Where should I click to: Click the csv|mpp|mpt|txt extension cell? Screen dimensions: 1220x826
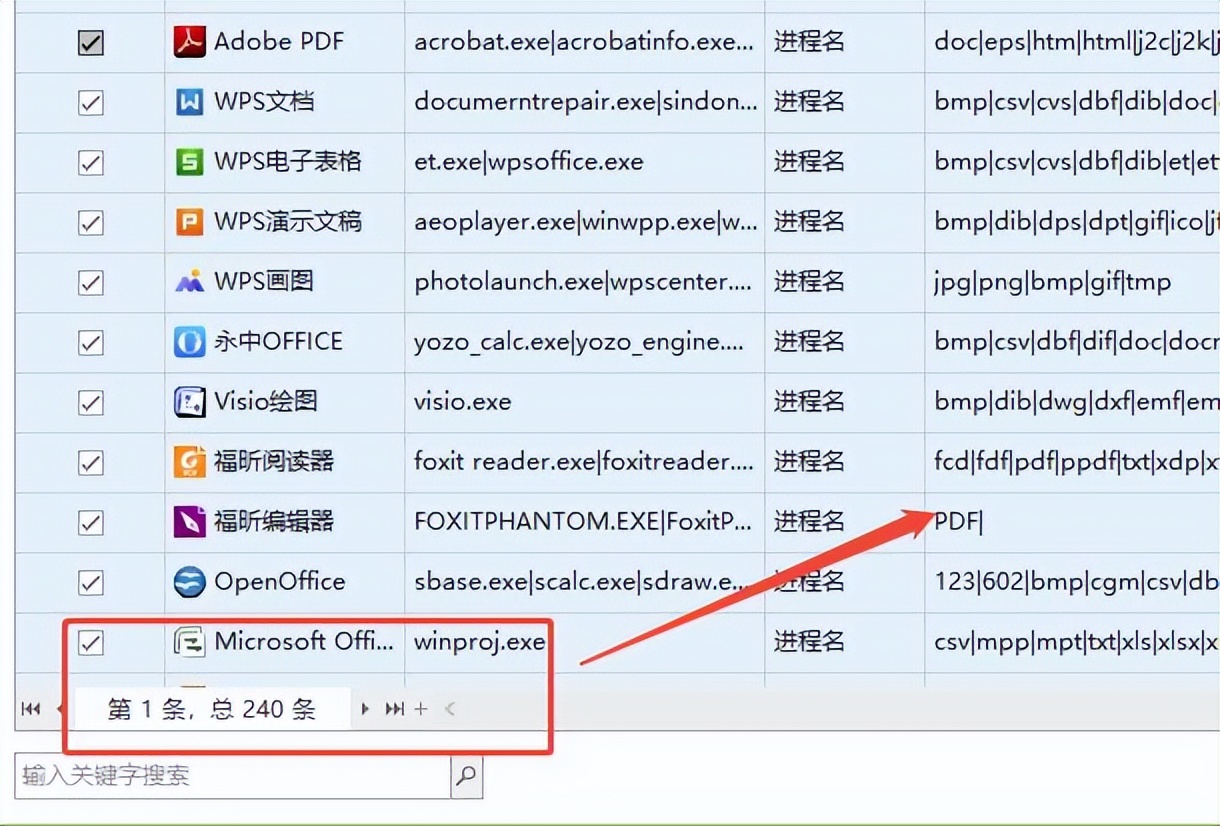click(1073, 642)
